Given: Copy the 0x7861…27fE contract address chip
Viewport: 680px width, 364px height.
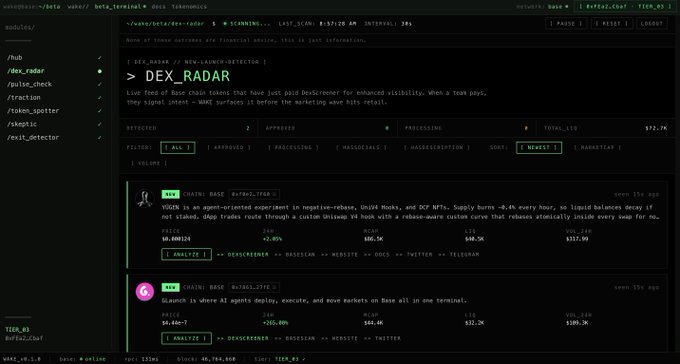Looking at the screenshot, I should pos(254,287).
